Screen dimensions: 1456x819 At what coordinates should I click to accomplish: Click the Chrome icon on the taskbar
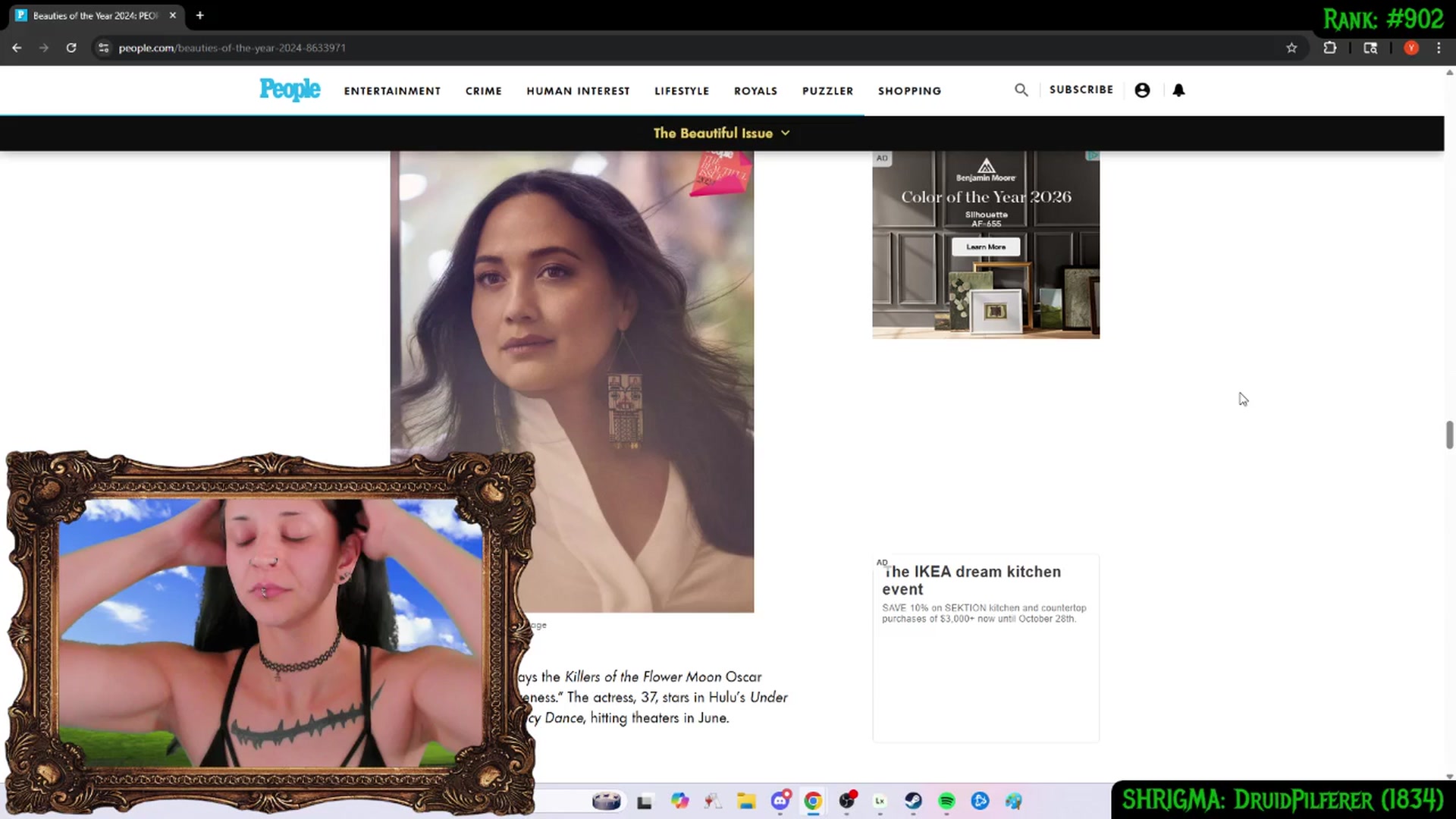point(813,801)
